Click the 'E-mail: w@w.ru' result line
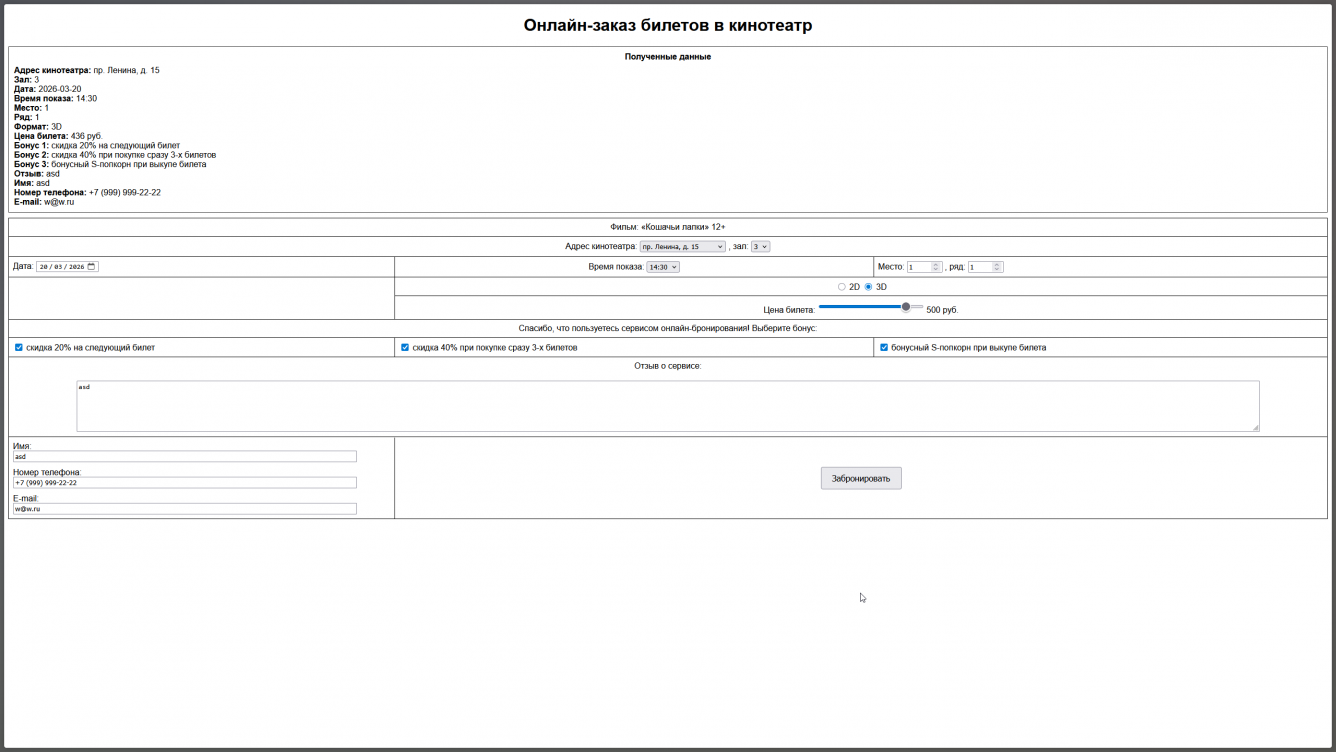 pyautogui.click(x=44, y=202)
